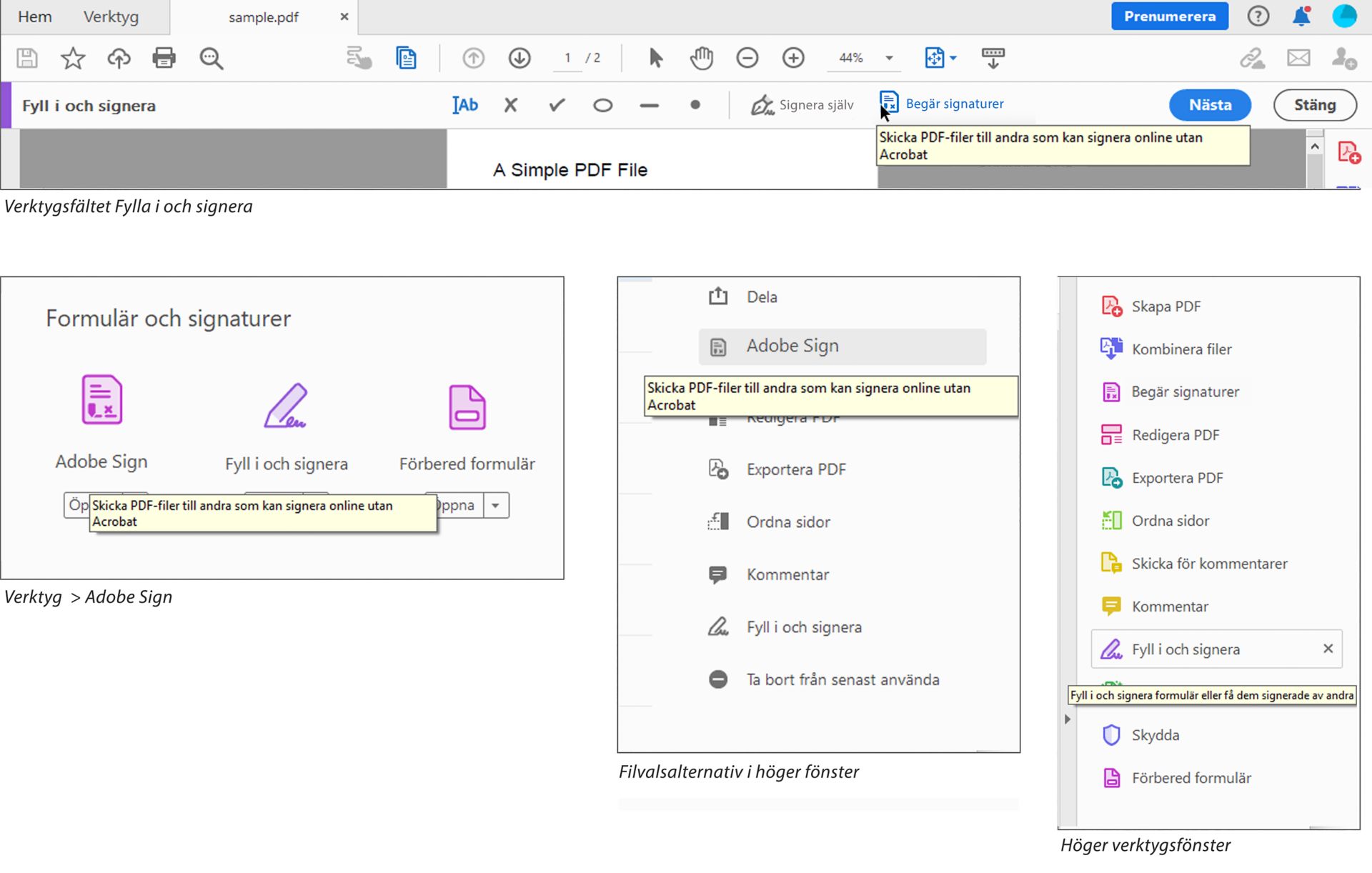
Task: Select the cross mark fill tool
Action: click(510, 105)
